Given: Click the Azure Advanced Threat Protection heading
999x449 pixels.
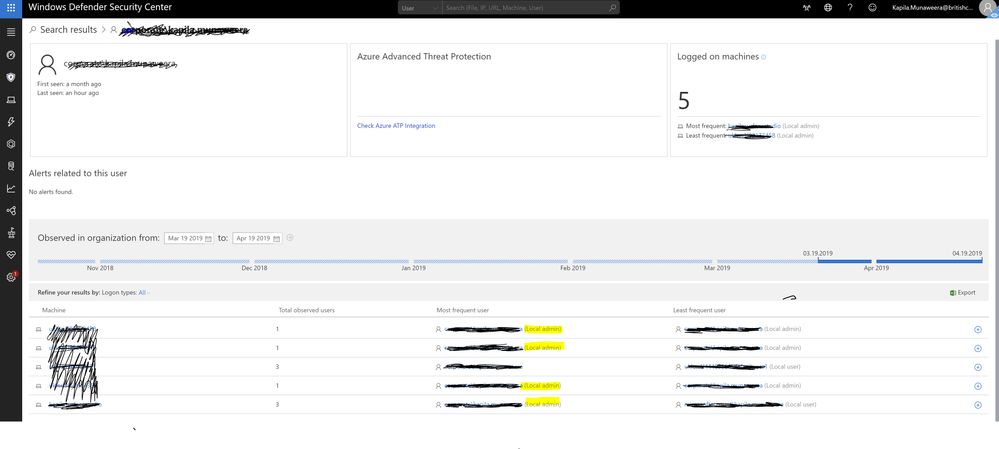Looking at the screenshot, I should (424, 57).
